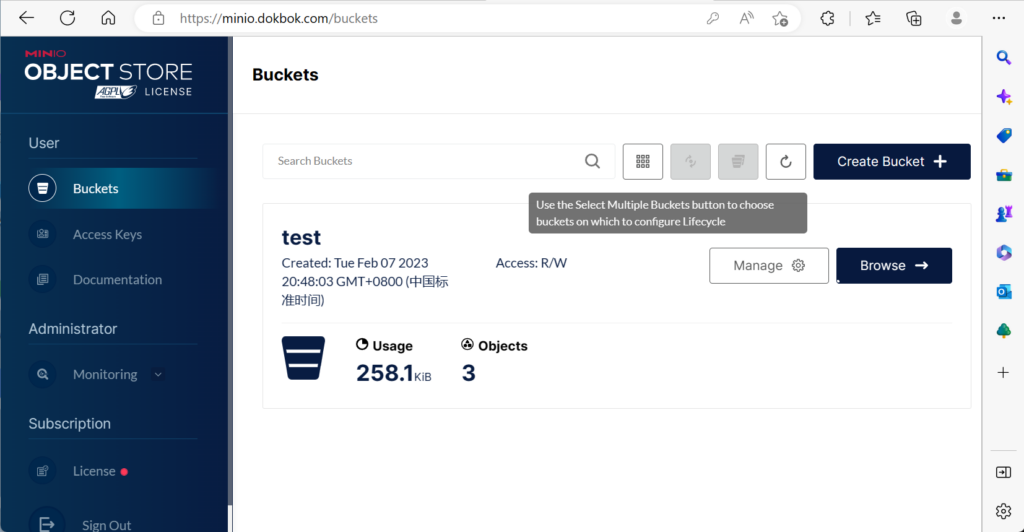
Task: Select Buckets in the sidebar
Action: [95, 188]
